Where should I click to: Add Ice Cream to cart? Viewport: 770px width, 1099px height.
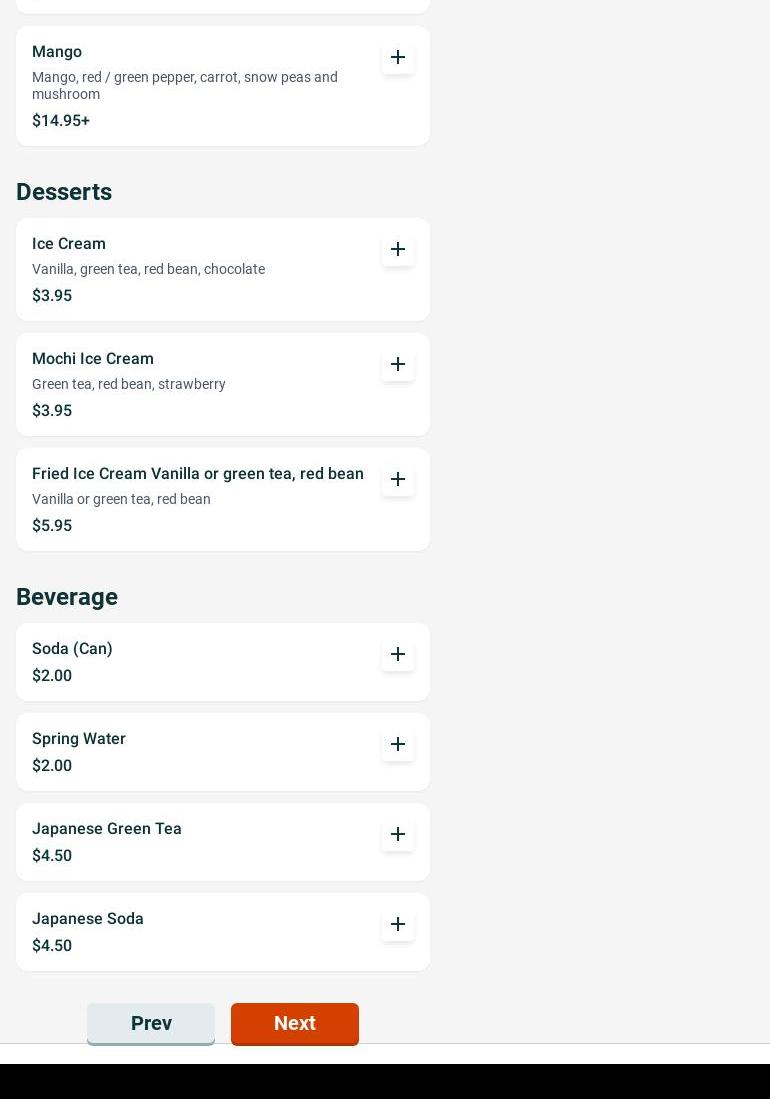tap(398, 250)
